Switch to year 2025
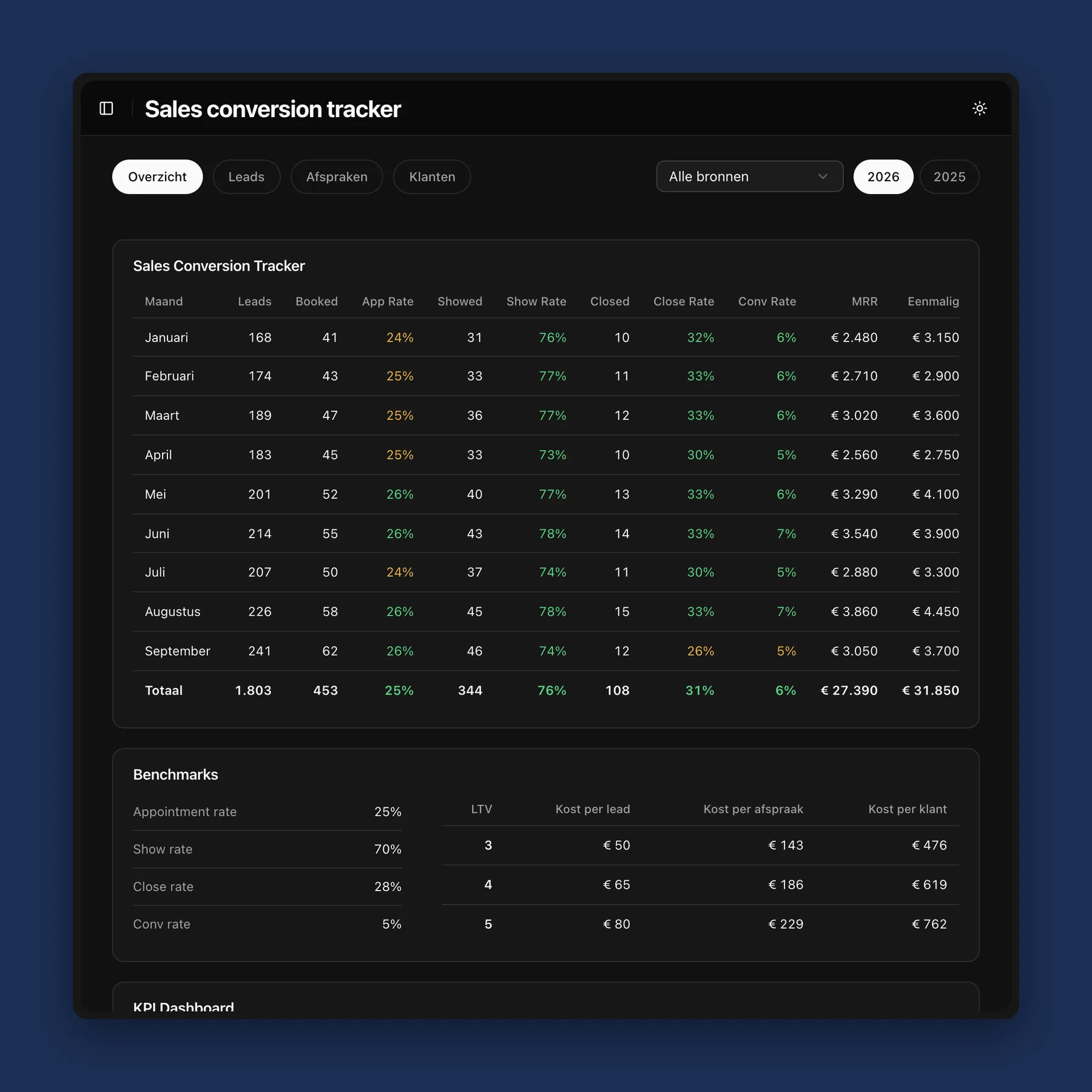The height and width of the screenshot is (1092, 1092). (x=949, y=177)
